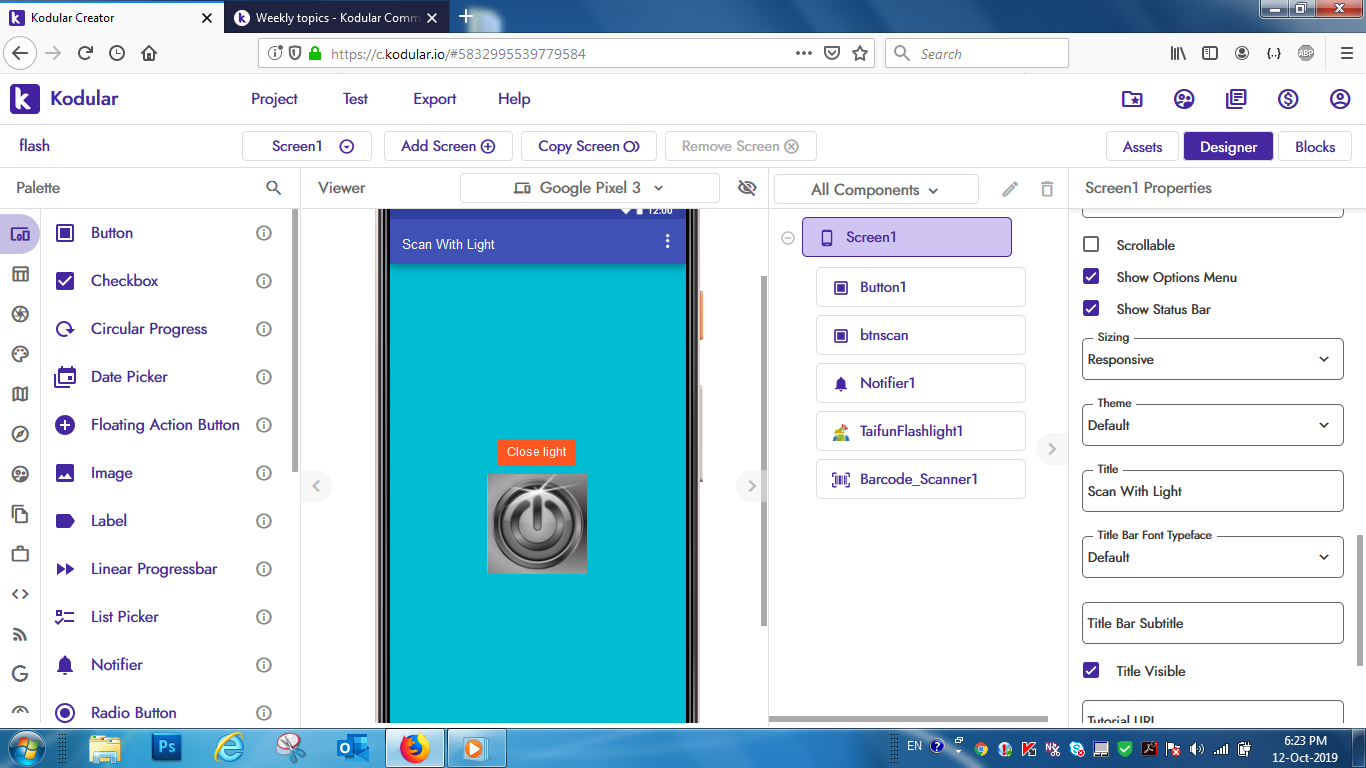Click the Kodular account profile icon
1366x768 pixels.
coord(1340,99)
